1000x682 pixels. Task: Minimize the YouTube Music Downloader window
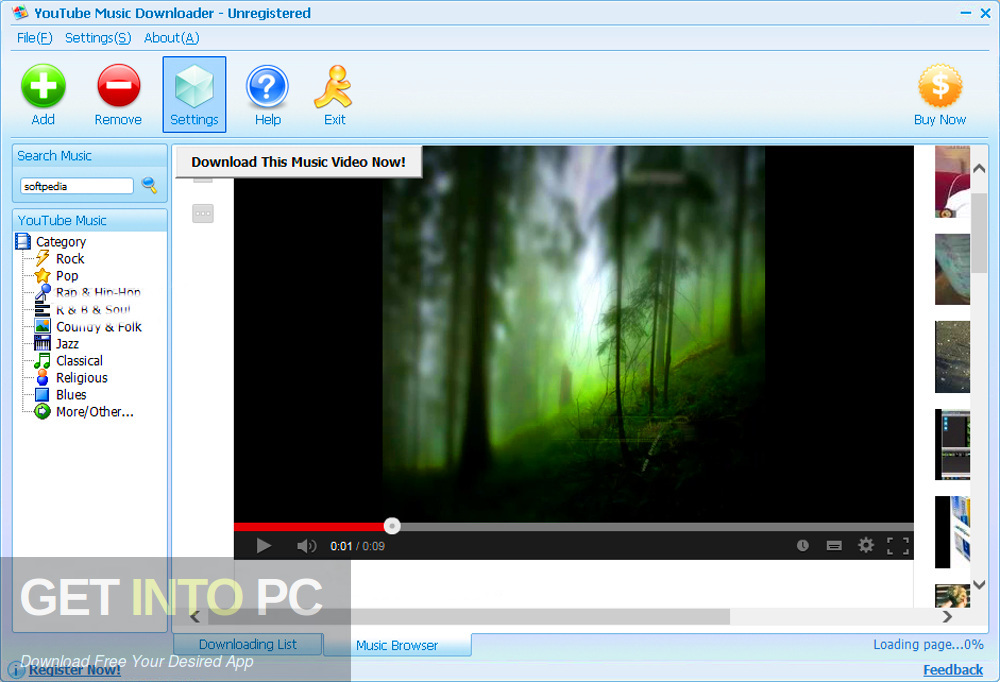pos(966,13)
